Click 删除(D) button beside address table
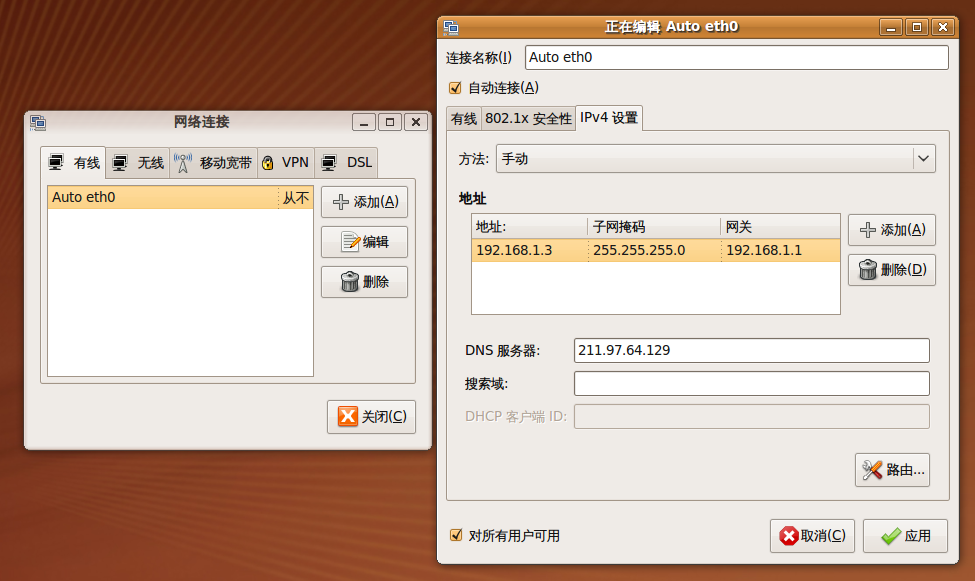The image size is (975, 581). 892,270
